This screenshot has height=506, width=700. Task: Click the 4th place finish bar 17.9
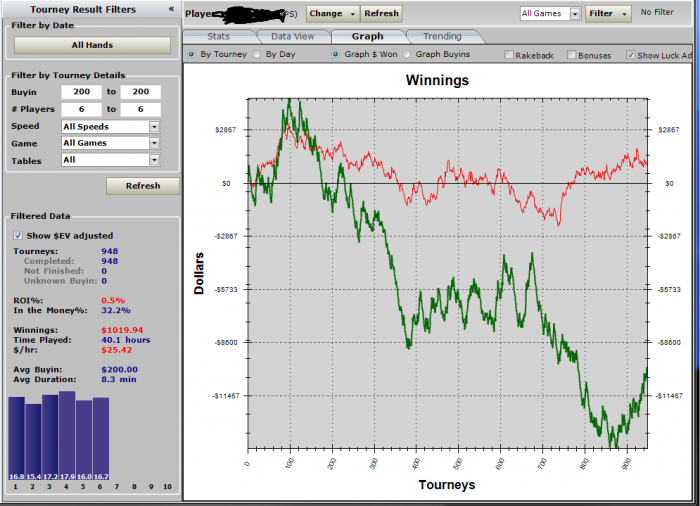click(67, 436)
